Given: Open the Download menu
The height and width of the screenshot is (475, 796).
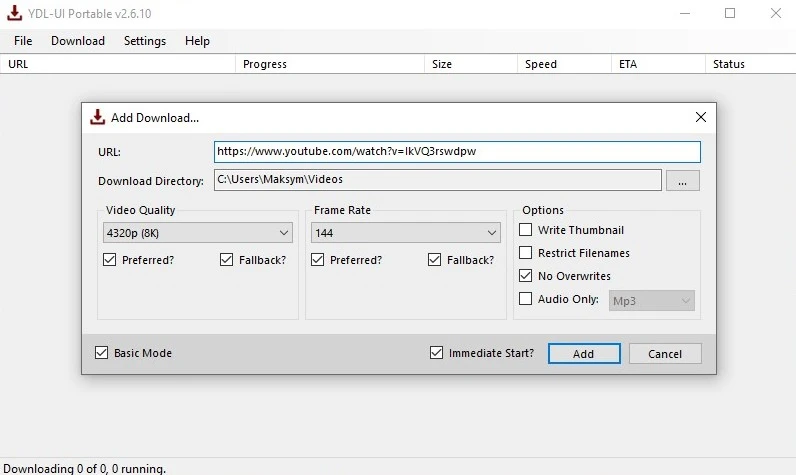Looking at the screenshot, I should coord(78,41).
